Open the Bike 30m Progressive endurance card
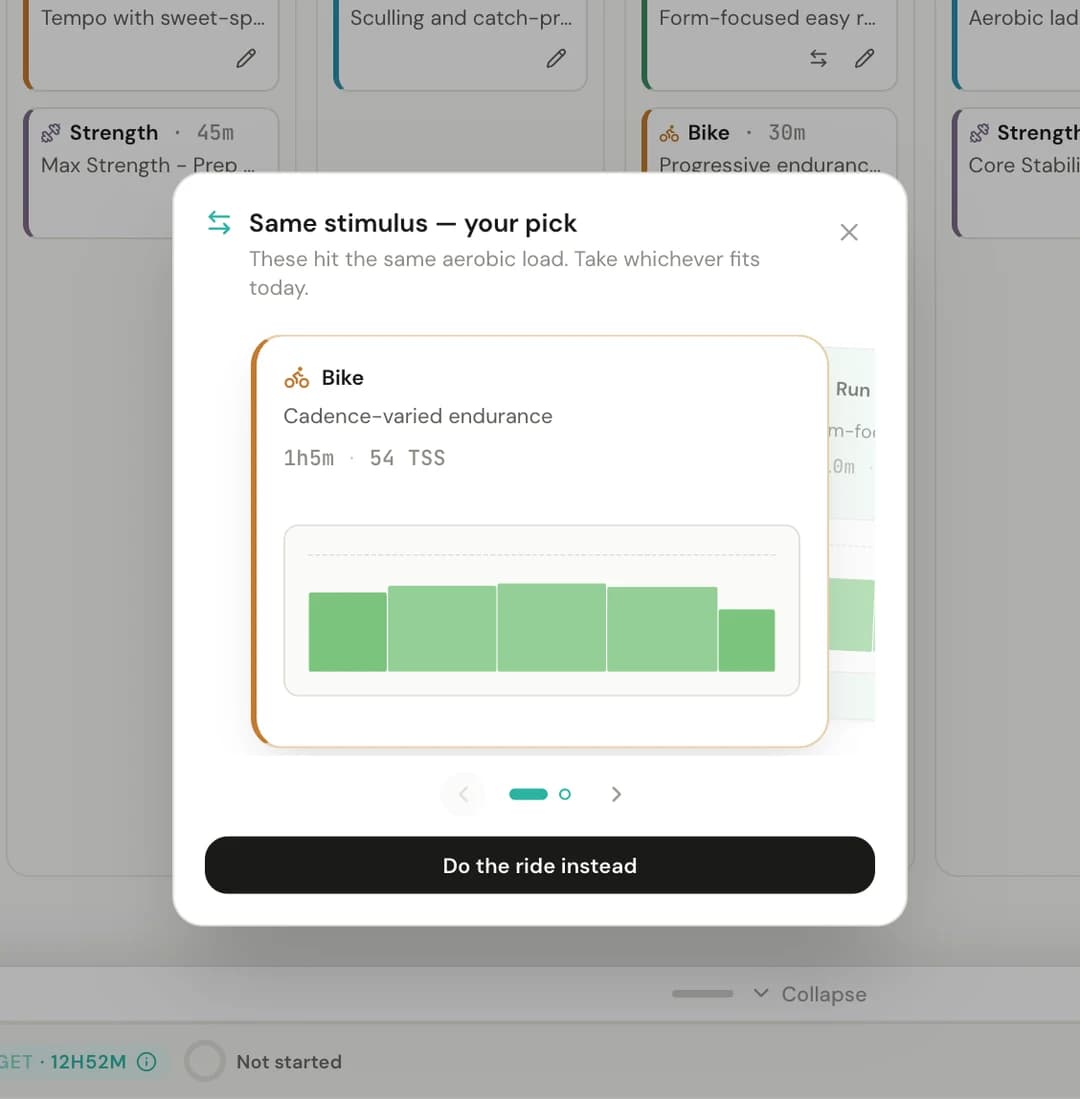This screenshot has height=1099, width=1080. click(x=769, y=141)
